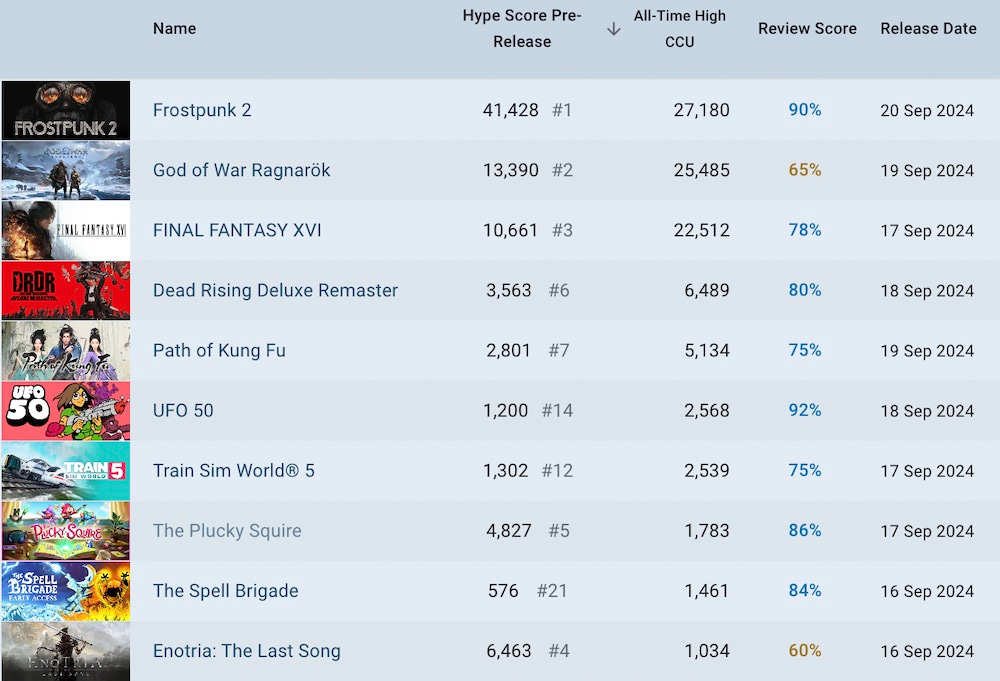Click God of War Ragnarök's 65% score
The image size is (1000, 681).
pyautogui.click(x=804, y=170)
